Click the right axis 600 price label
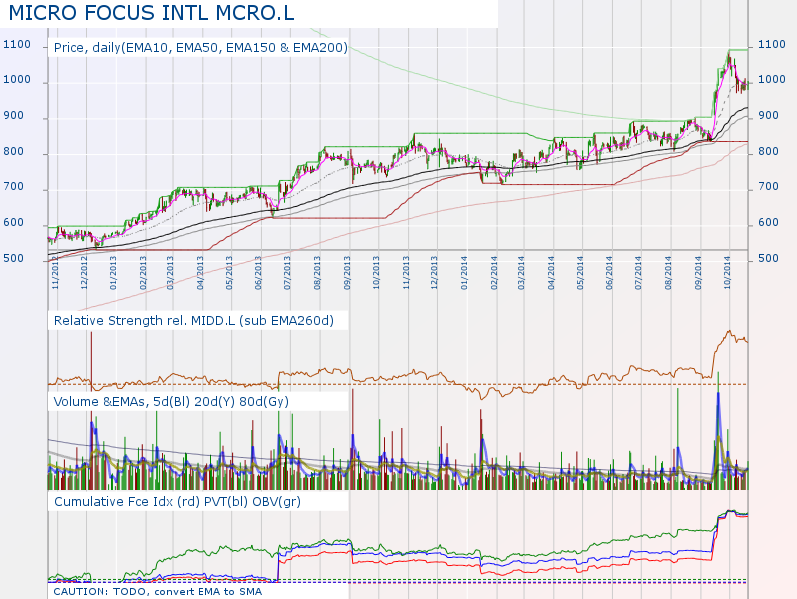797x599 pixels. coord(769,223)
